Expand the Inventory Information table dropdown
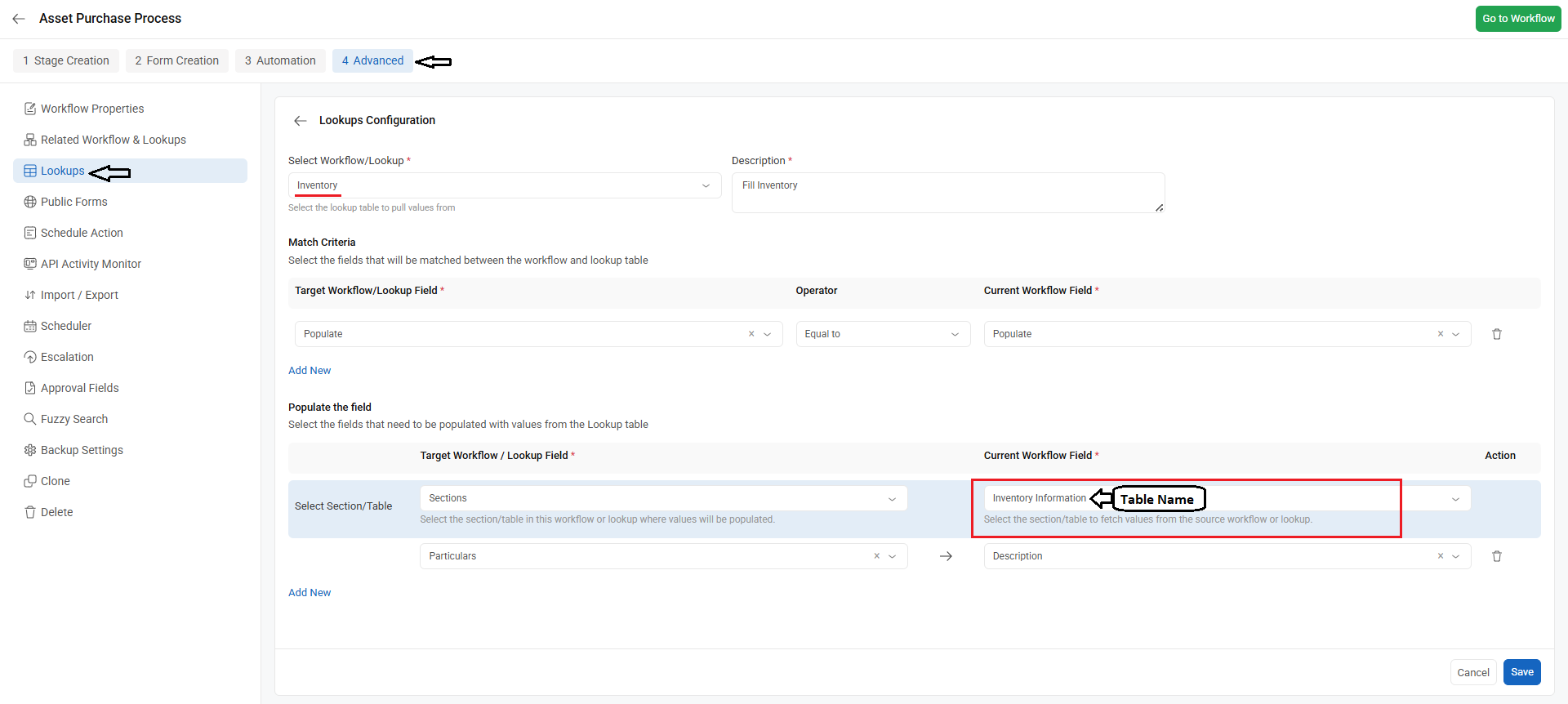 click(x=1454, y=499)
